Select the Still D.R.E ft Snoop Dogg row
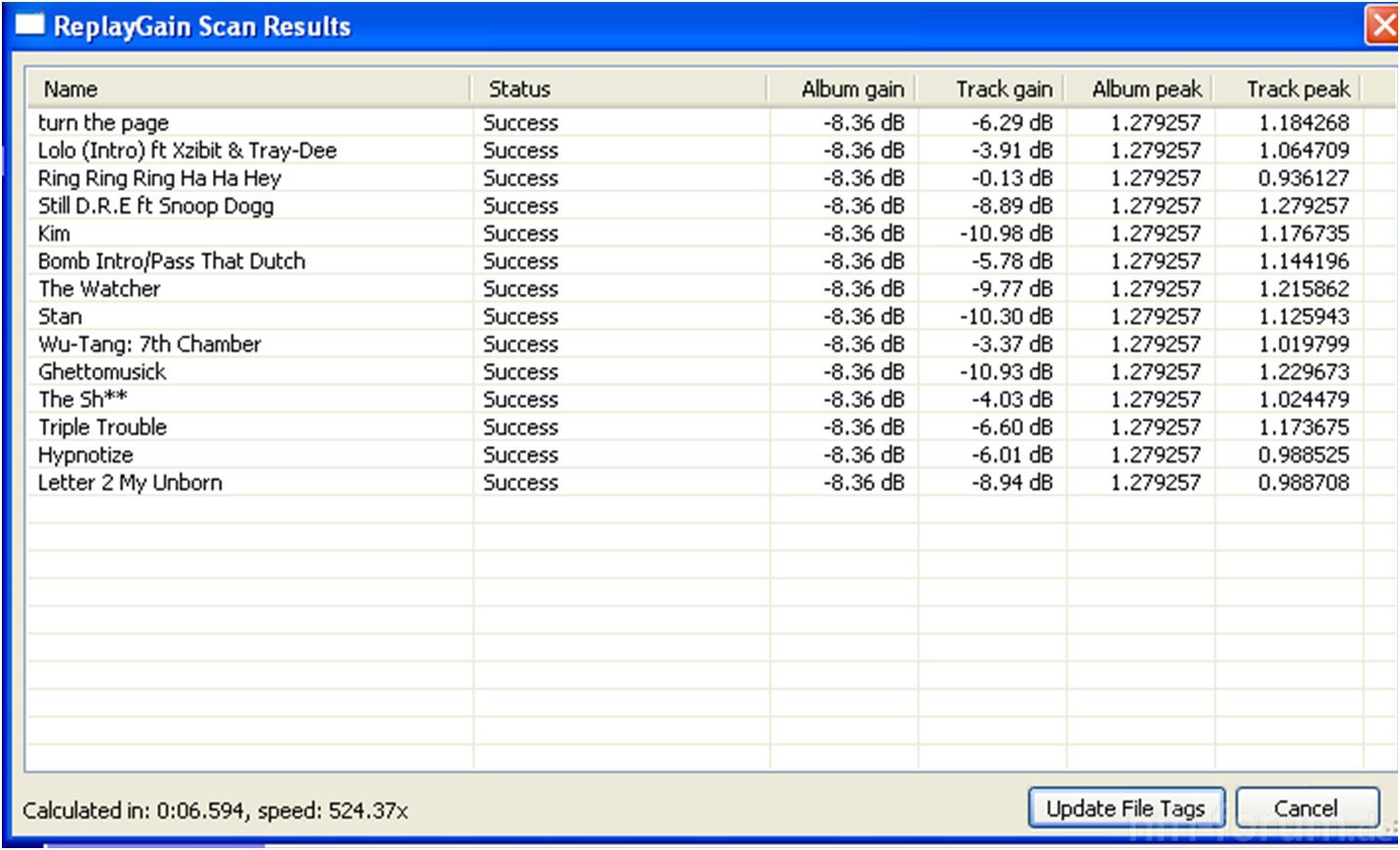The width and height of the screenshot is (1400, 850). 155,206
